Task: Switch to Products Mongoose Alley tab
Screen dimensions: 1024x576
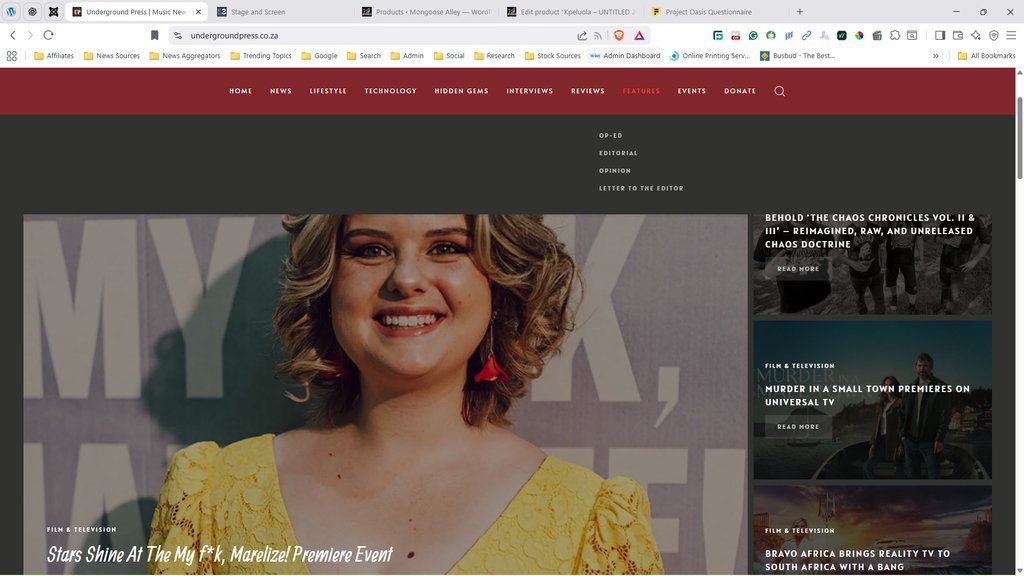Action: 428,12
